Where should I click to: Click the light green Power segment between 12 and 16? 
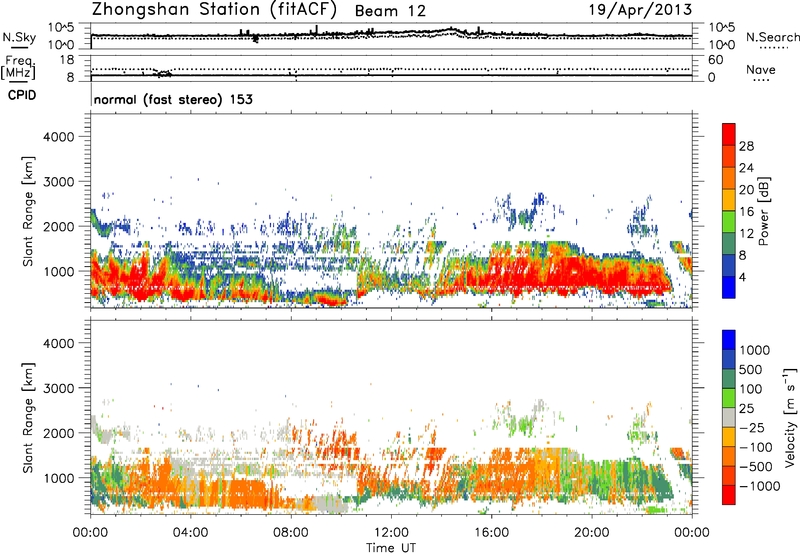point(729,221)
